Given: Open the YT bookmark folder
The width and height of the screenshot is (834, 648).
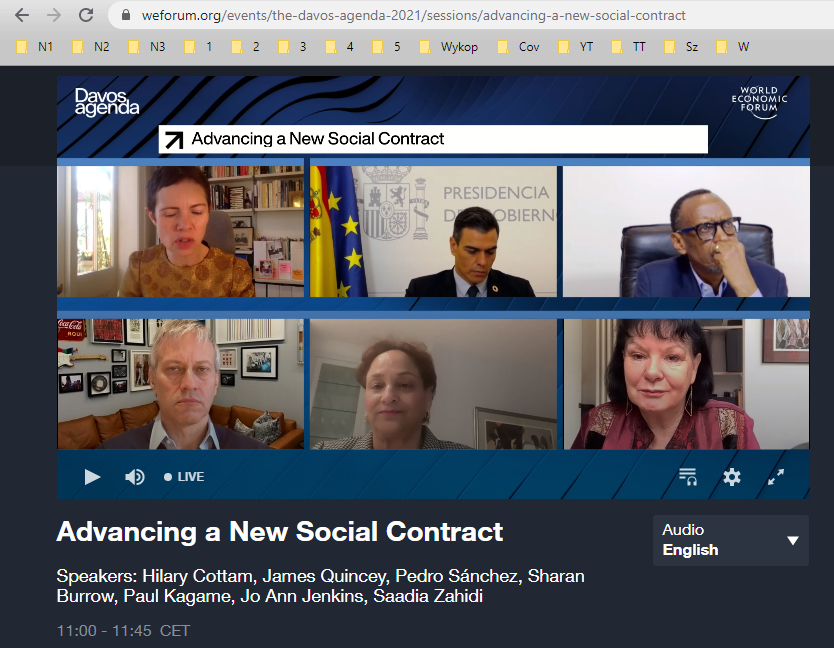Looking at the screenshot, I should pyautogui.click(x=576, y=47).
